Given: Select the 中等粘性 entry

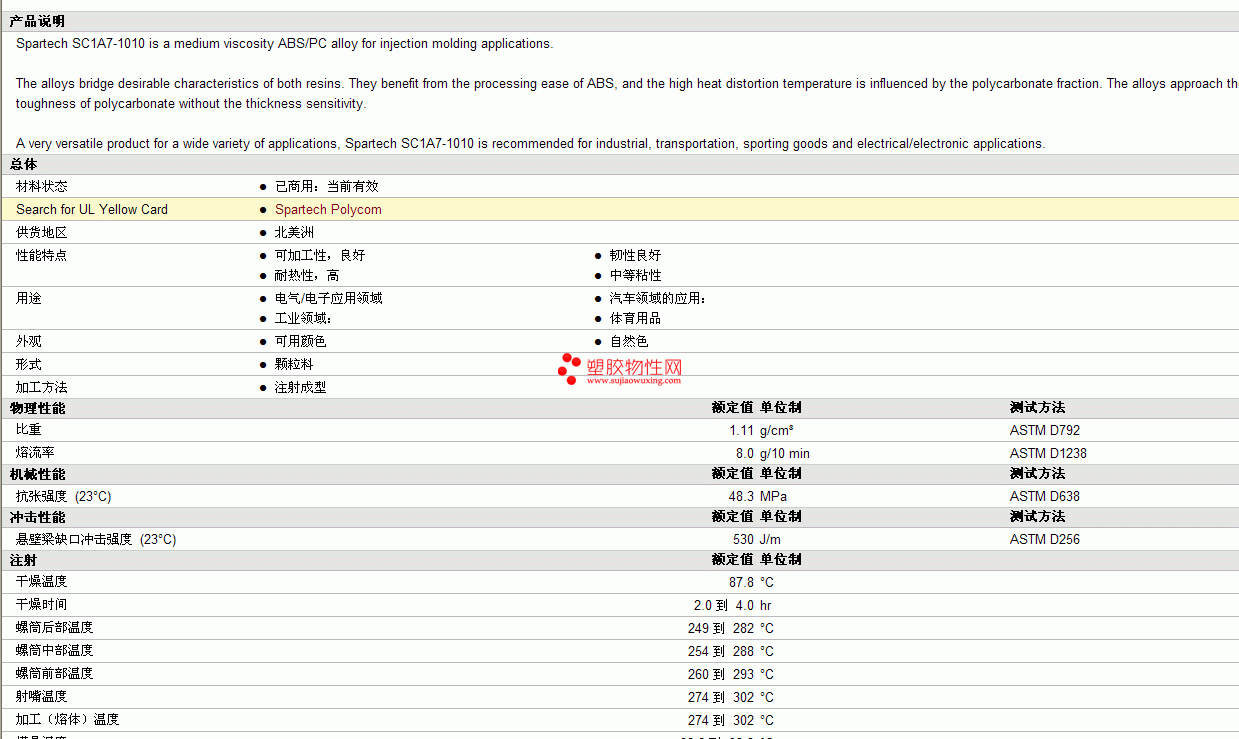Looking at the screenshot, I should point(636,275).
